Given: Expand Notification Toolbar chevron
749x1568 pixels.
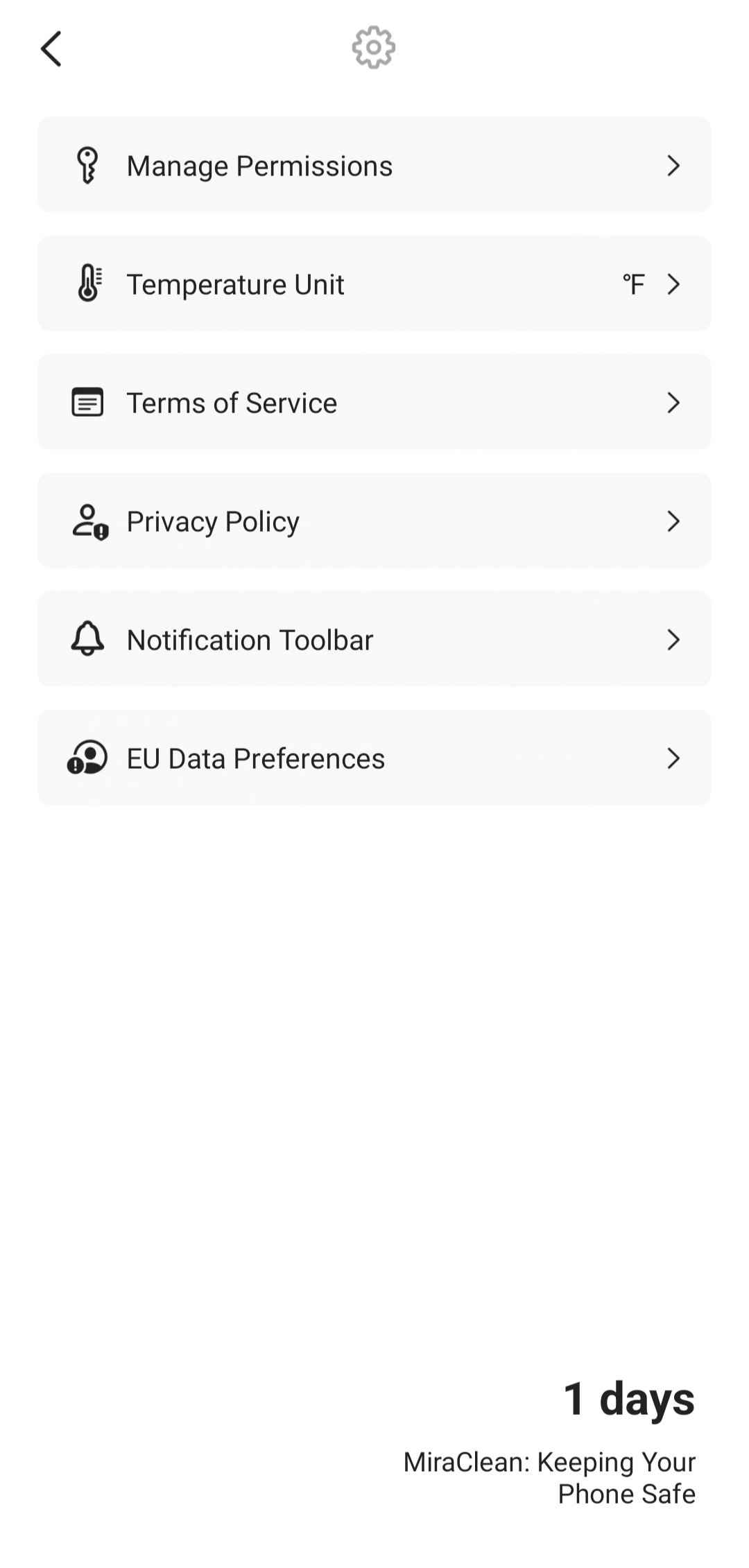Looking at the screenshot, I should (673, 640).
